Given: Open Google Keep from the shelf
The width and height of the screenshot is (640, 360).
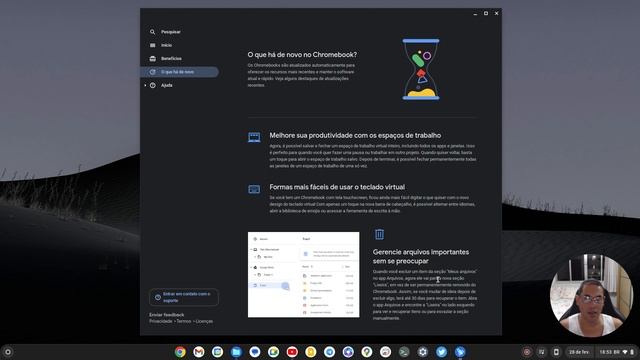Looking at the screenshot, I should pyautogui.click(x=311, y=352).
